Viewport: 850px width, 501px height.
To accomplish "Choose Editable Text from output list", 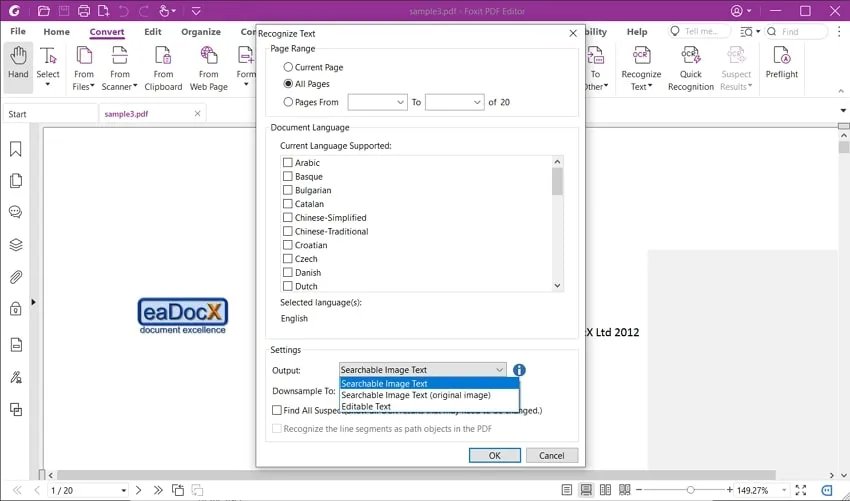I will [x=366, y=407].
